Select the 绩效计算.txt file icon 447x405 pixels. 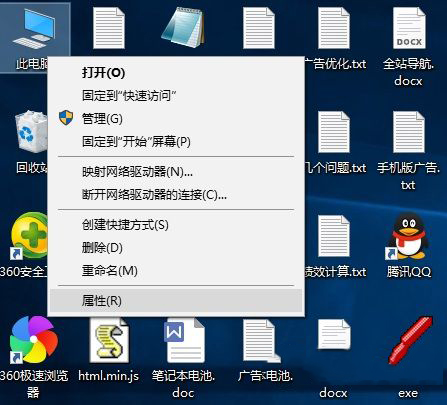click(x=334, y=236)
